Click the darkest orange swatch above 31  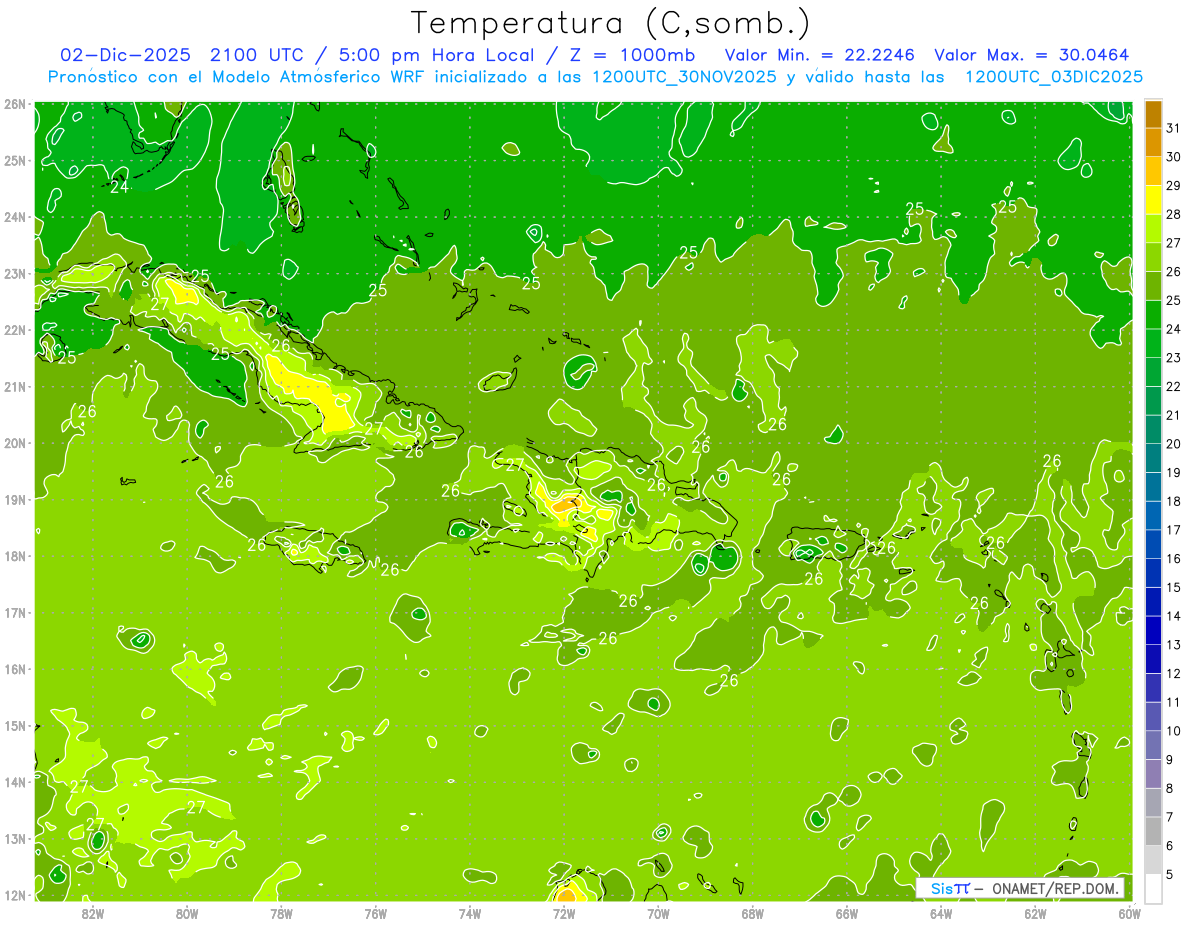pos(1153,114)
